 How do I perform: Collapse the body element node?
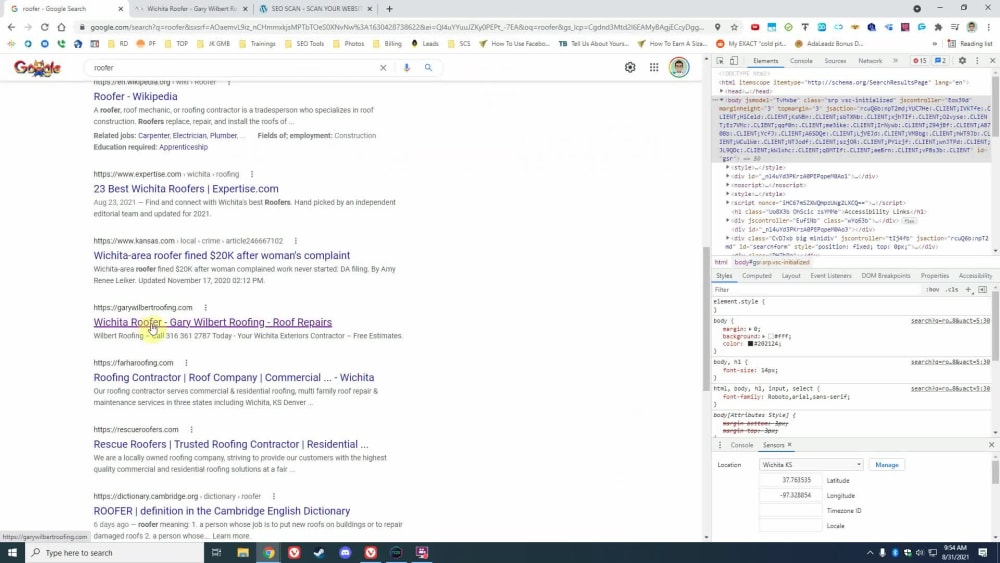click(x=721, y=100)
